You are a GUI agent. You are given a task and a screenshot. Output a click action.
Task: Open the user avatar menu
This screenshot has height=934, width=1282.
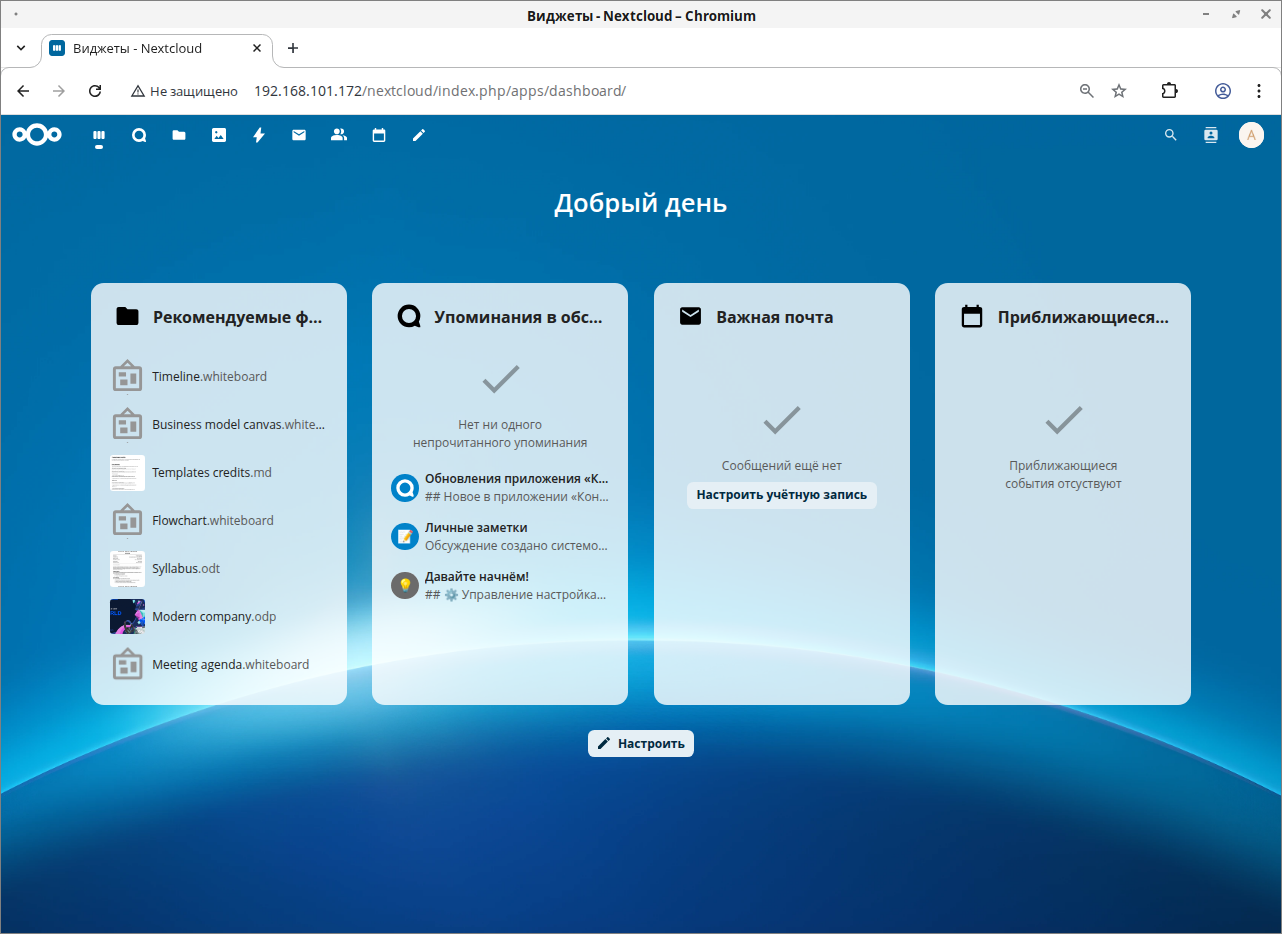1251,135
